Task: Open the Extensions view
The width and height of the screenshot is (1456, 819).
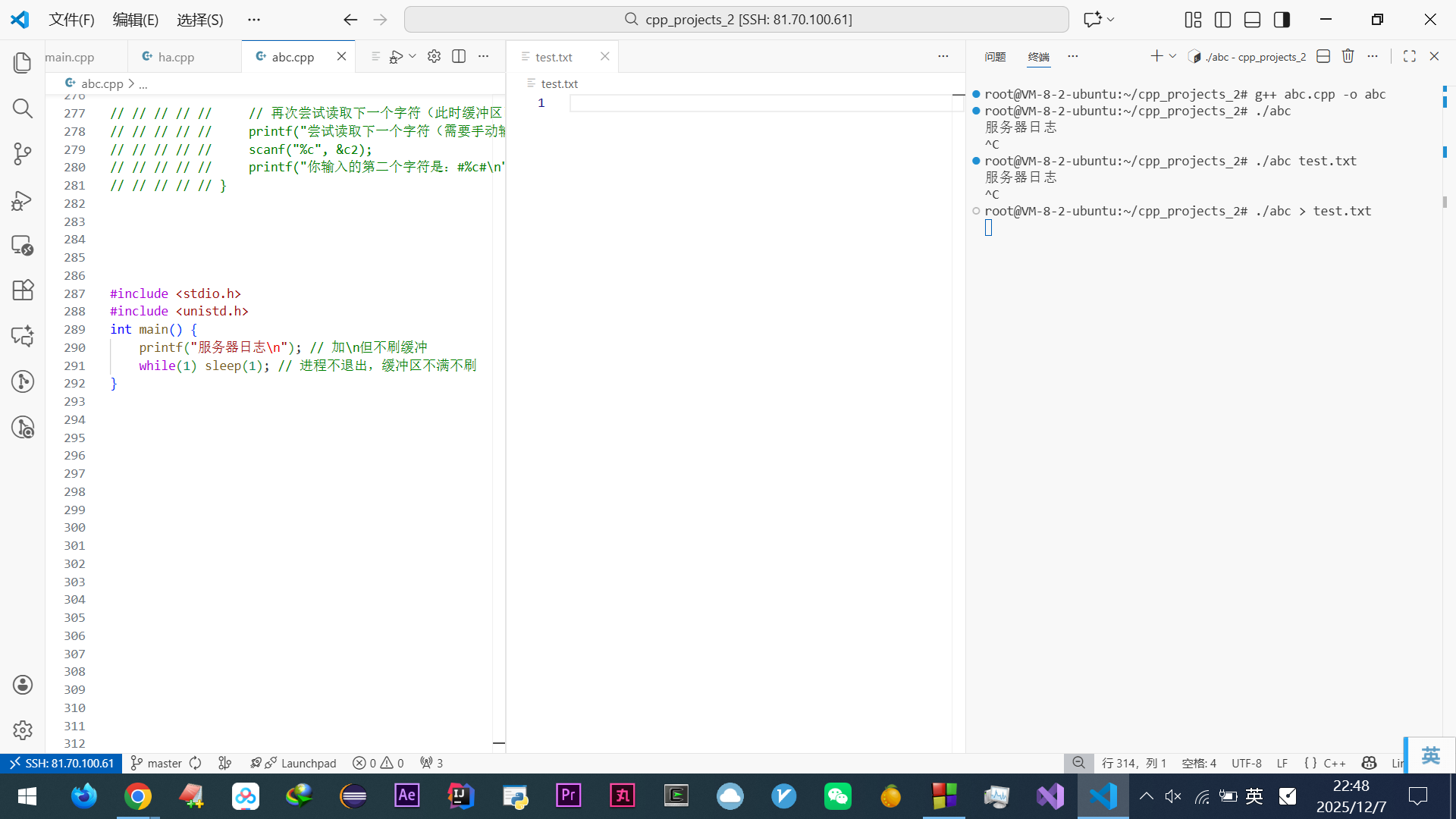Action: click(23, 290)
